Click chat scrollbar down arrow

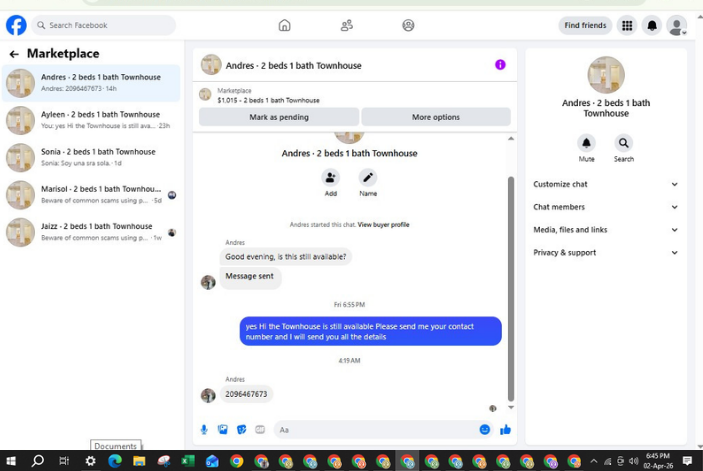tap(511, 407)
